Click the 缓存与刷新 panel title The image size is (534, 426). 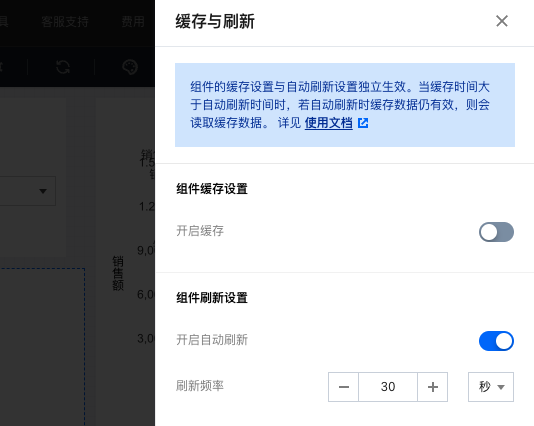[x=215, y=21]
